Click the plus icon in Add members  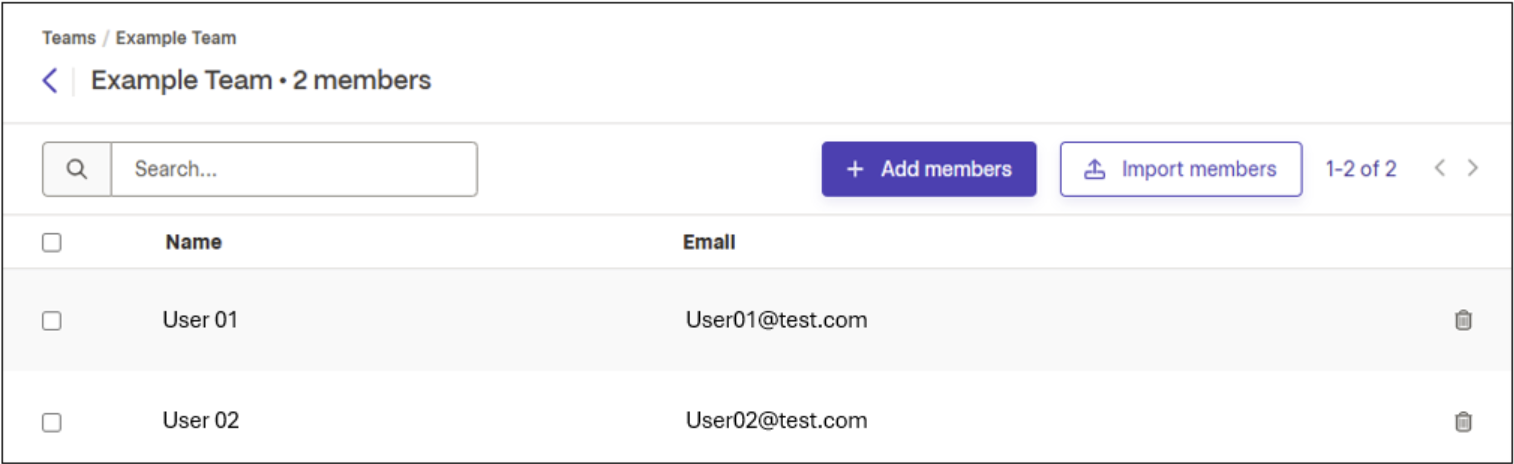point(855,169)
